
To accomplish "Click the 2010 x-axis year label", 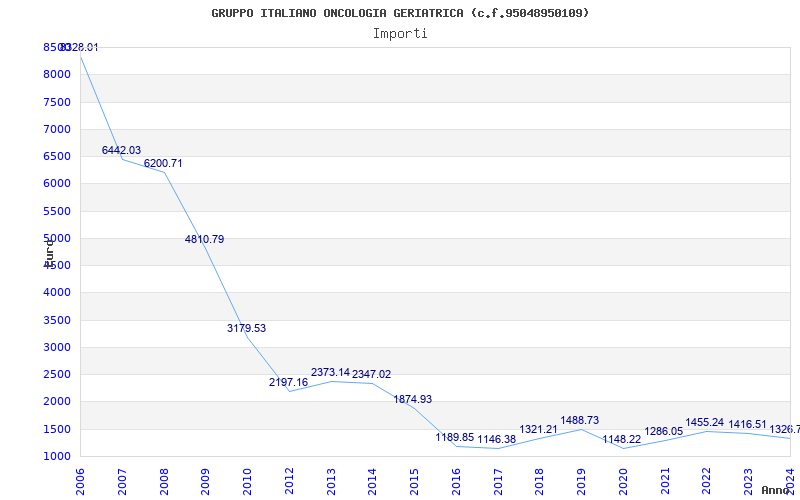I will pos(247,481).
